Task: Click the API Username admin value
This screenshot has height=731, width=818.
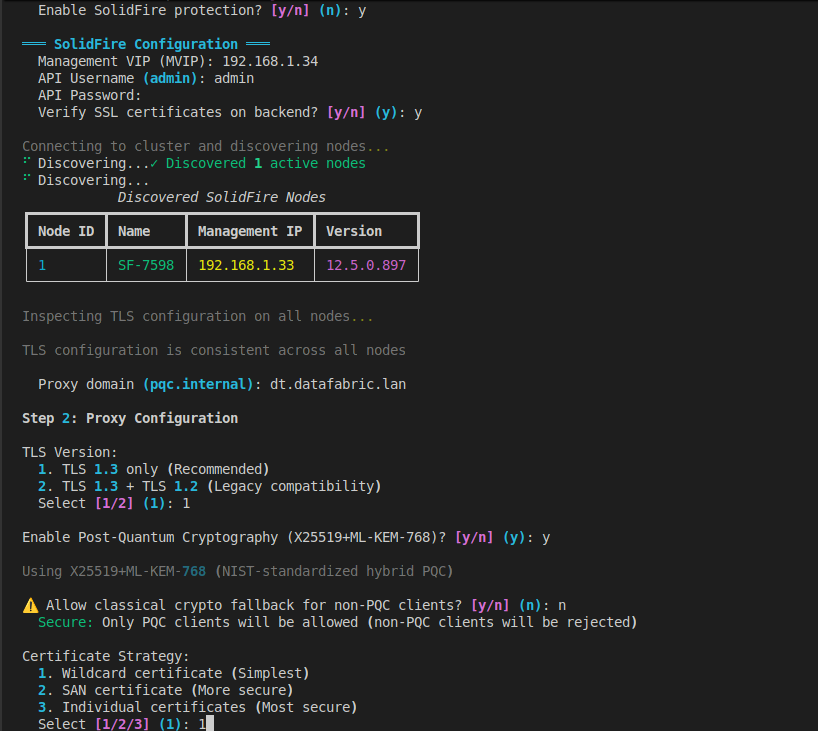Action: pyautogui.click(x=234, y=78)
